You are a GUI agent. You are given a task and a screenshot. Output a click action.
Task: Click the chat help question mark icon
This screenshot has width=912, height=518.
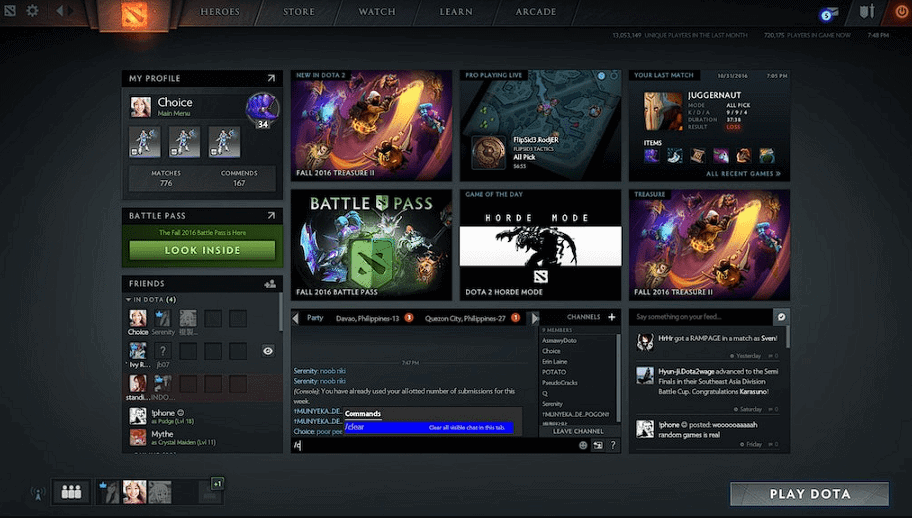612,445
